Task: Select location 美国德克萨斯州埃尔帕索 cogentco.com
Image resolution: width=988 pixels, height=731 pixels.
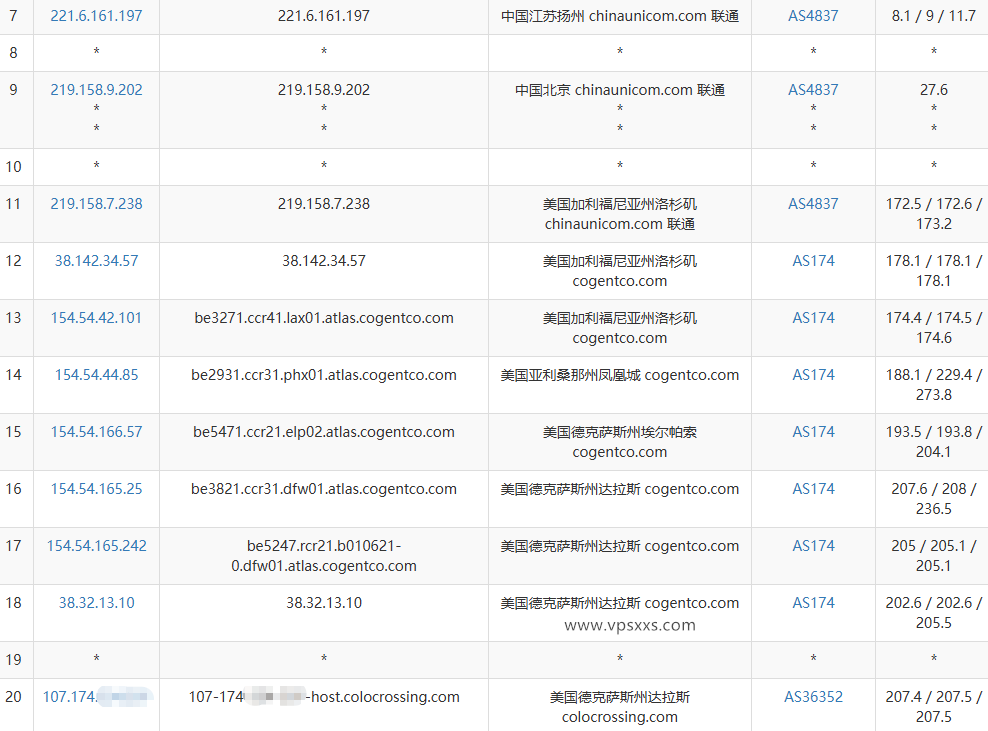Action: (620, 442)
